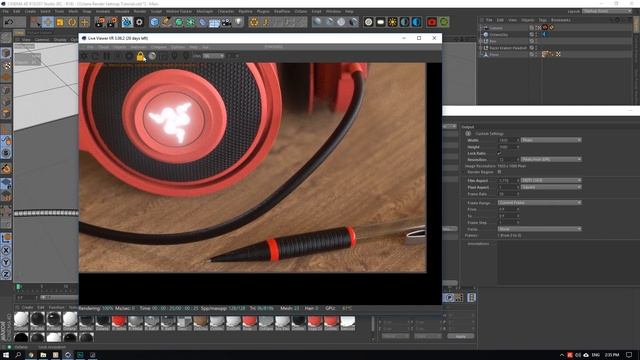Select the Rotate tool
Screen dimensions: 640x360
[x=72, y=22]
